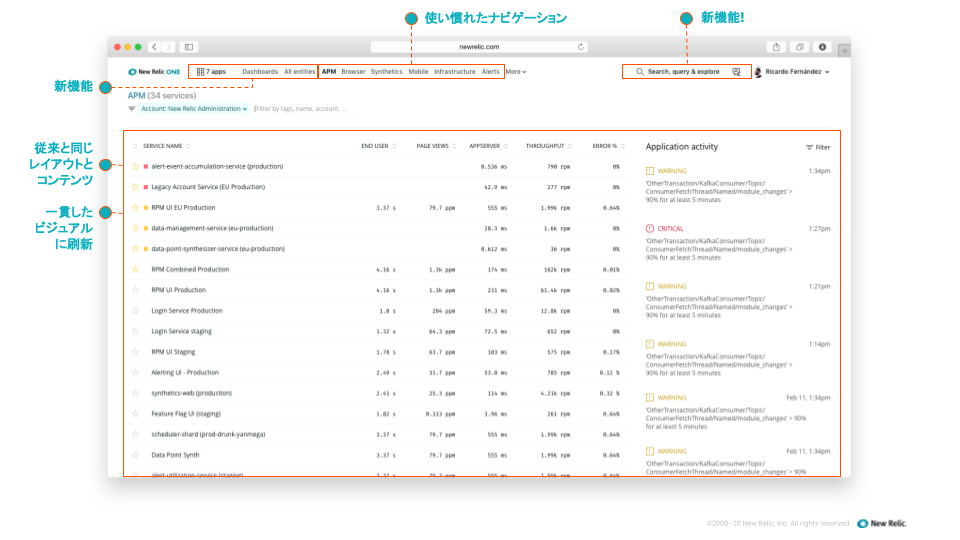Click the search magnifier icon
Viewport: 960px width, 540px height.
640,72
